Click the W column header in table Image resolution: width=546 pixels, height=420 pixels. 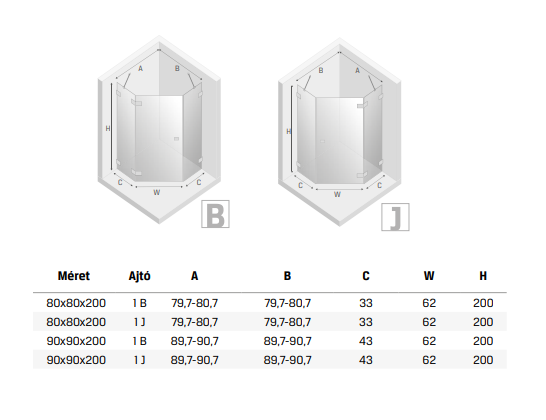pyautogui.click(x=429, y=276)
